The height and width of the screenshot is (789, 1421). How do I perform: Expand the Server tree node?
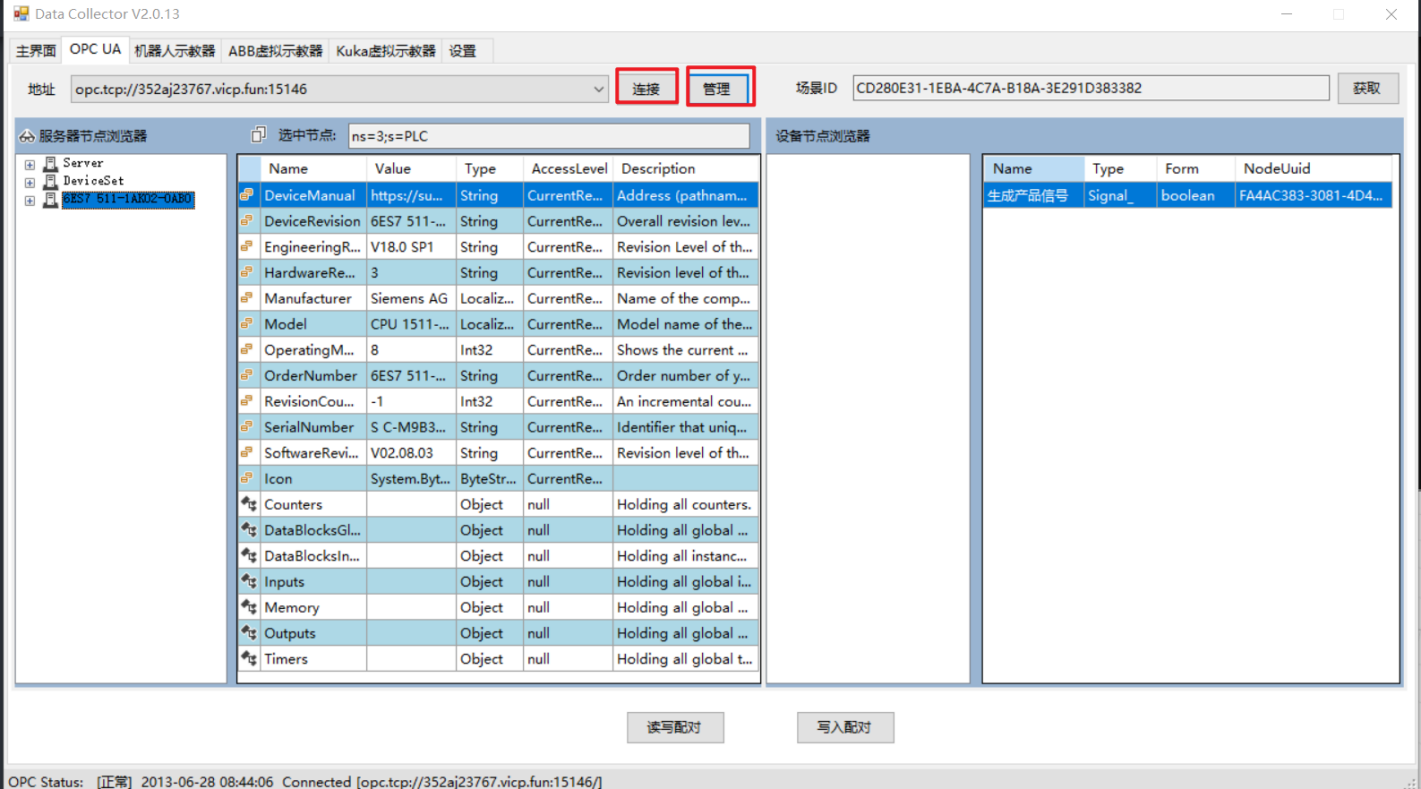(x=30, y=165)
